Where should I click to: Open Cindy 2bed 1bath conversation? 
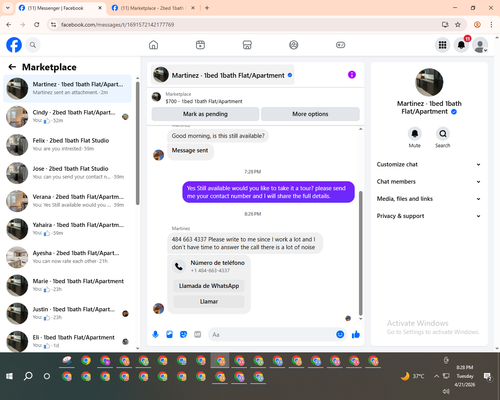click(x=67, y=117)
